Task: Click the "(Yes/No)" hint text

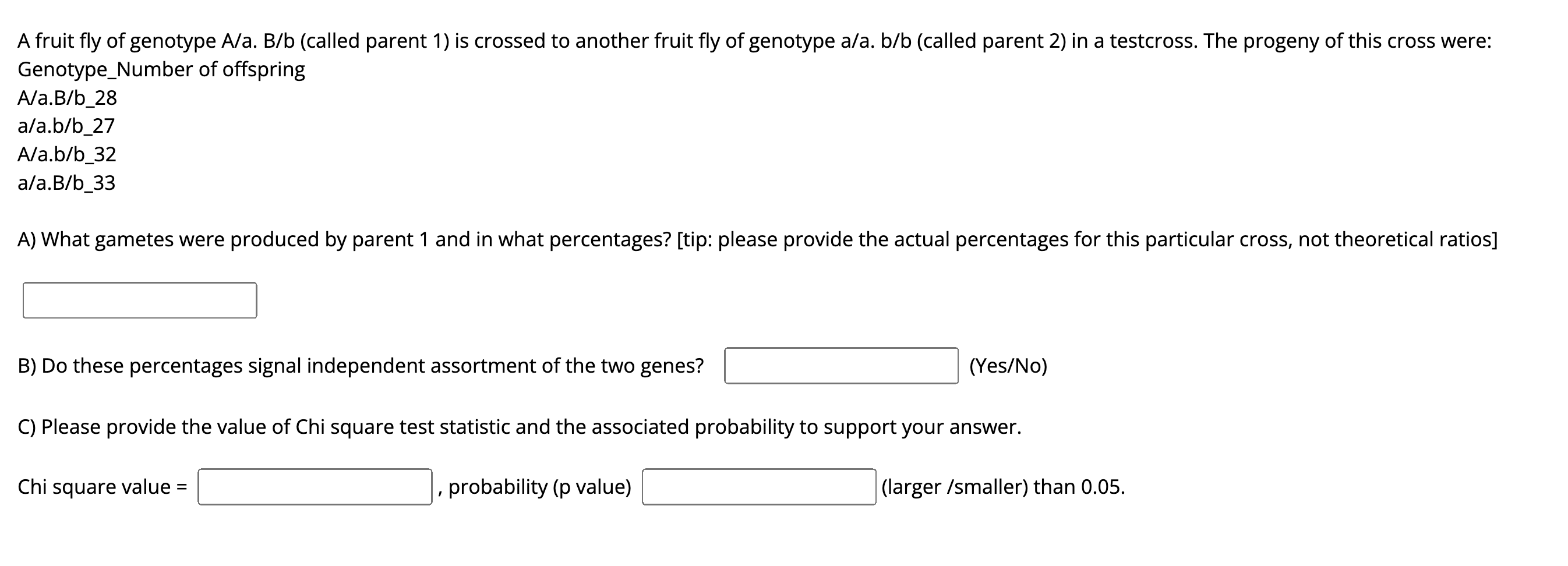Action: tap(1008, 366)
